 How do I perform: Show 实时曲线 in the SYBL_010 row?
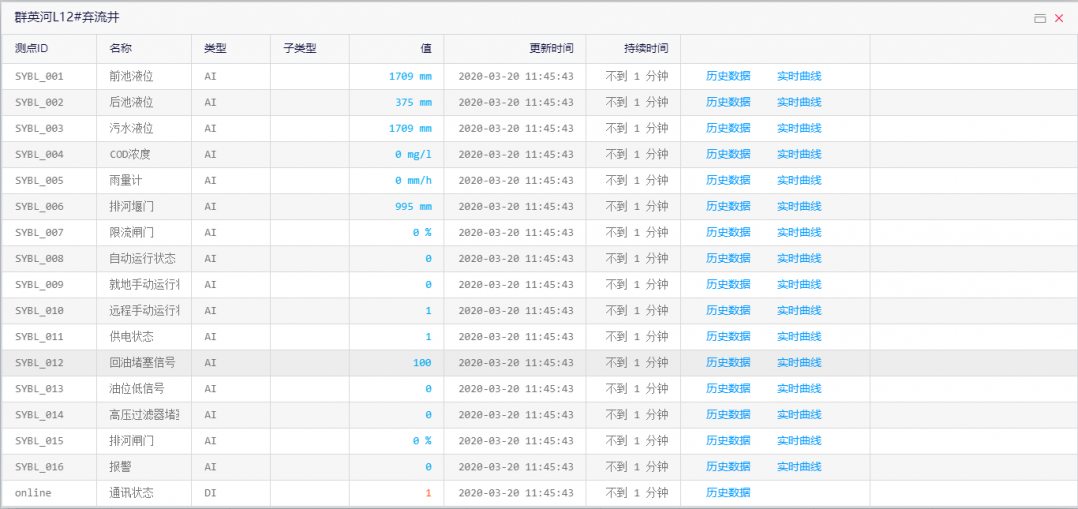point(799,311)
